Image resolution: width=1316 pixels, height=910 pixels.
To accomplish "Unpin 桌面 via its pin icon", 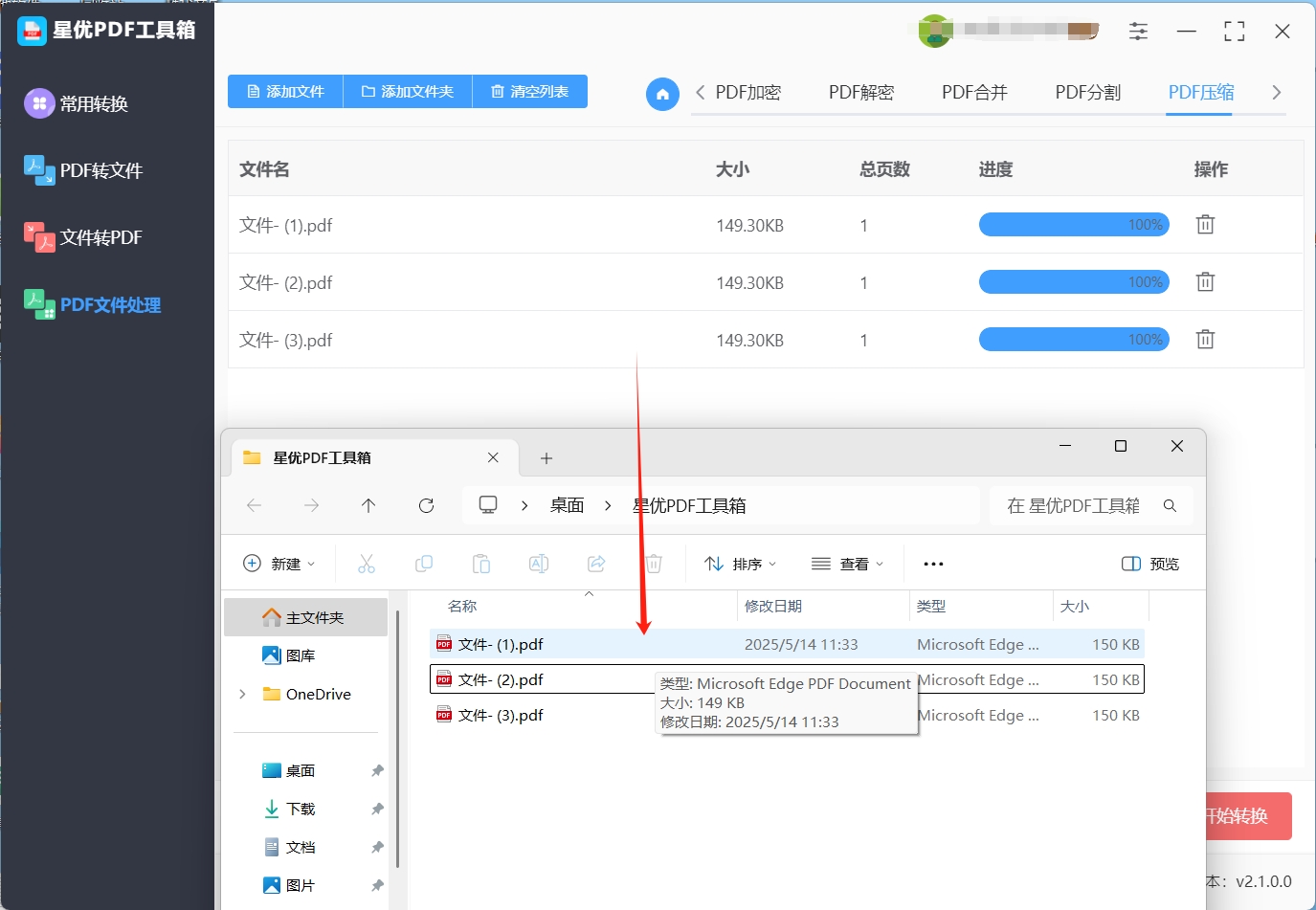I will 377,770.
